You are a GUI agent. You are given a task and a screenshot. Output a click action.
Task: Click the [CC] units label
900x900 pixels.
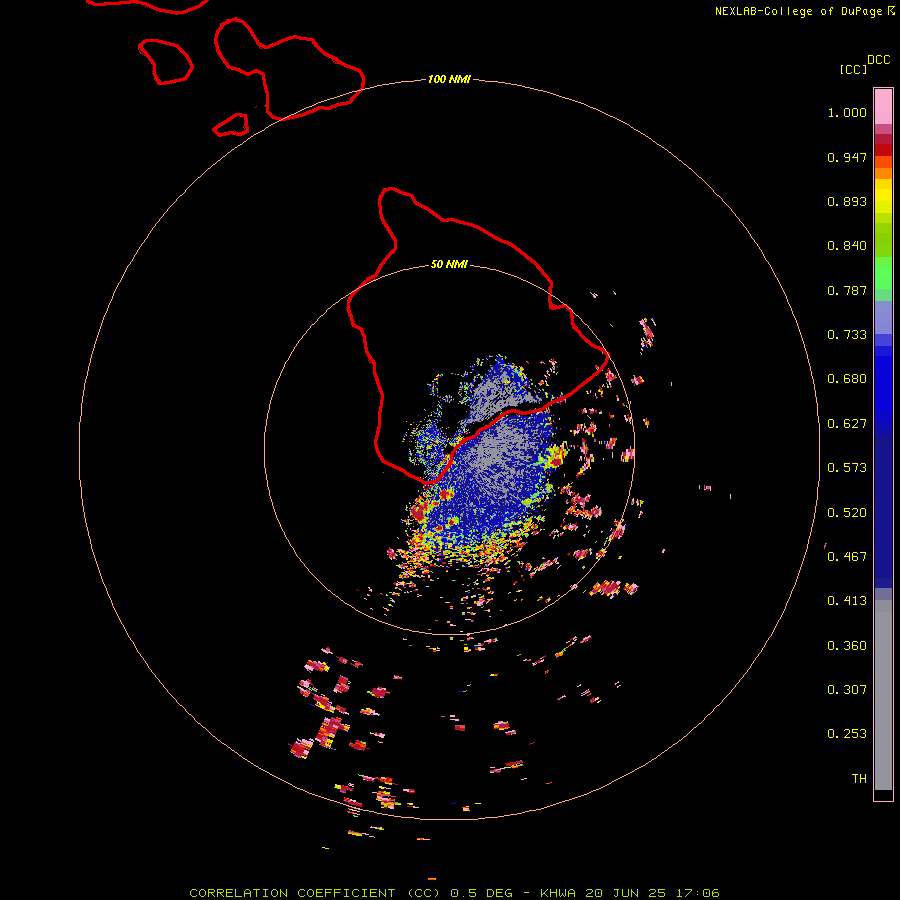[x=853, y=69]
